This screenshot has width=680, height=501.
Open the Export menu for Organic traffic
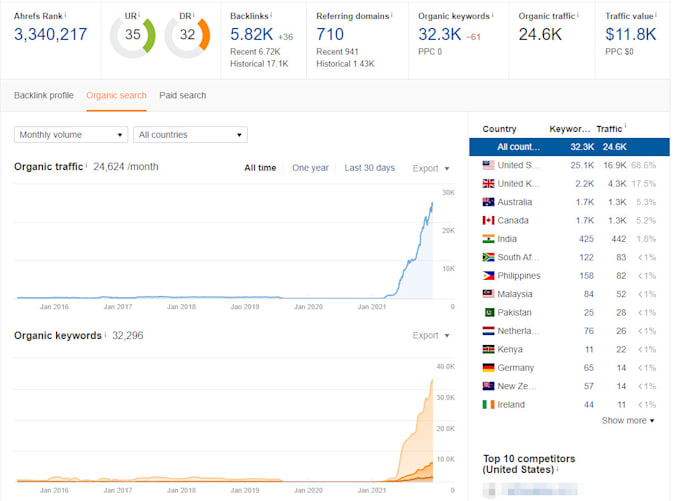[x=431, y=168]
